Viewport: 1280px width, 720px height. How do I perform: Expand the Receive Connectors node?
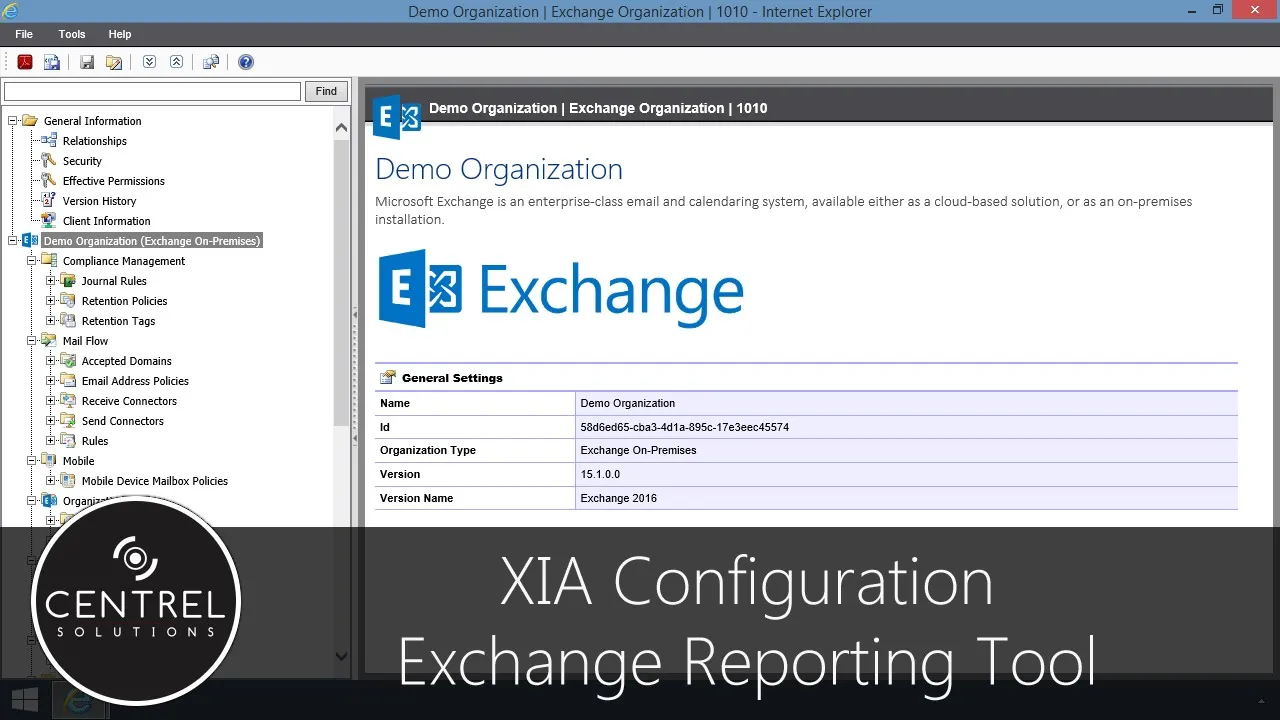pyautogui.click(x=51, y=401)
